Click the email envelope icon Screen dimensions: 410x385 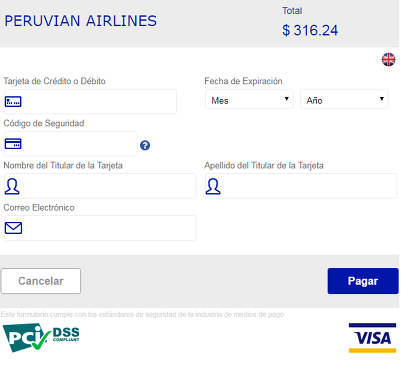[x=13, y=228]
